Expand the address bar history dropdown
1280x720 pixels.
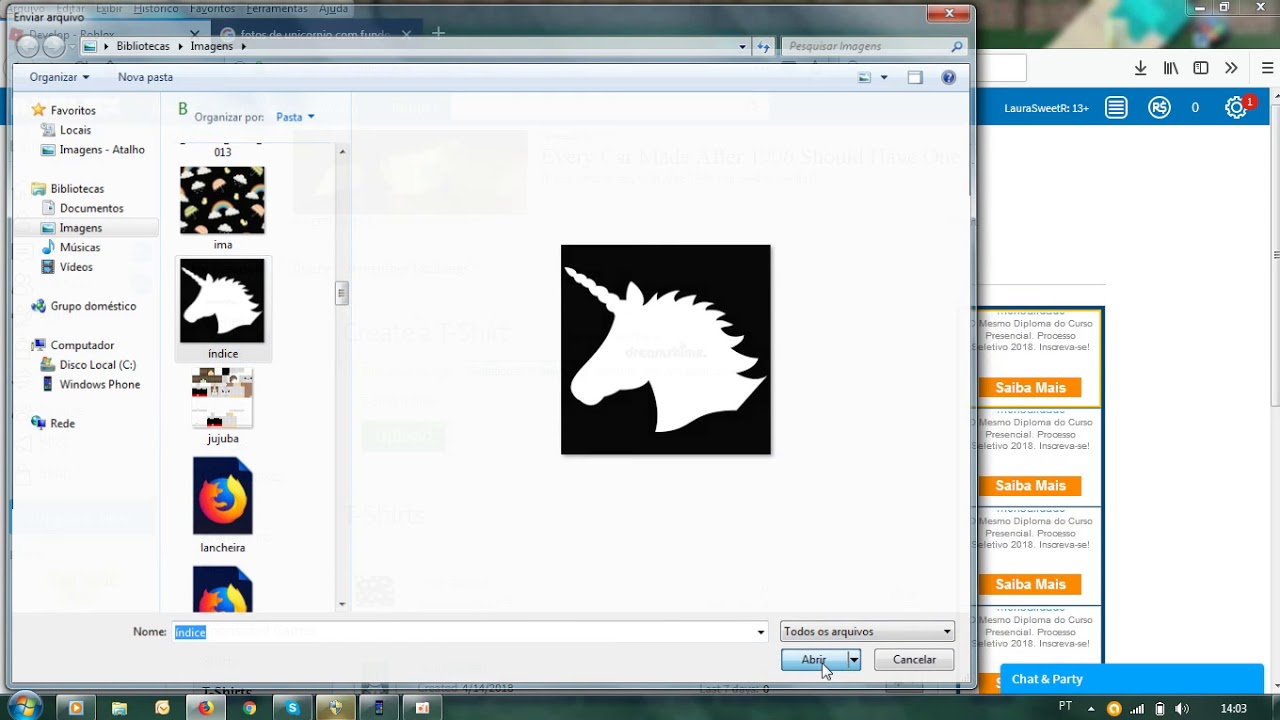(742, 46)
